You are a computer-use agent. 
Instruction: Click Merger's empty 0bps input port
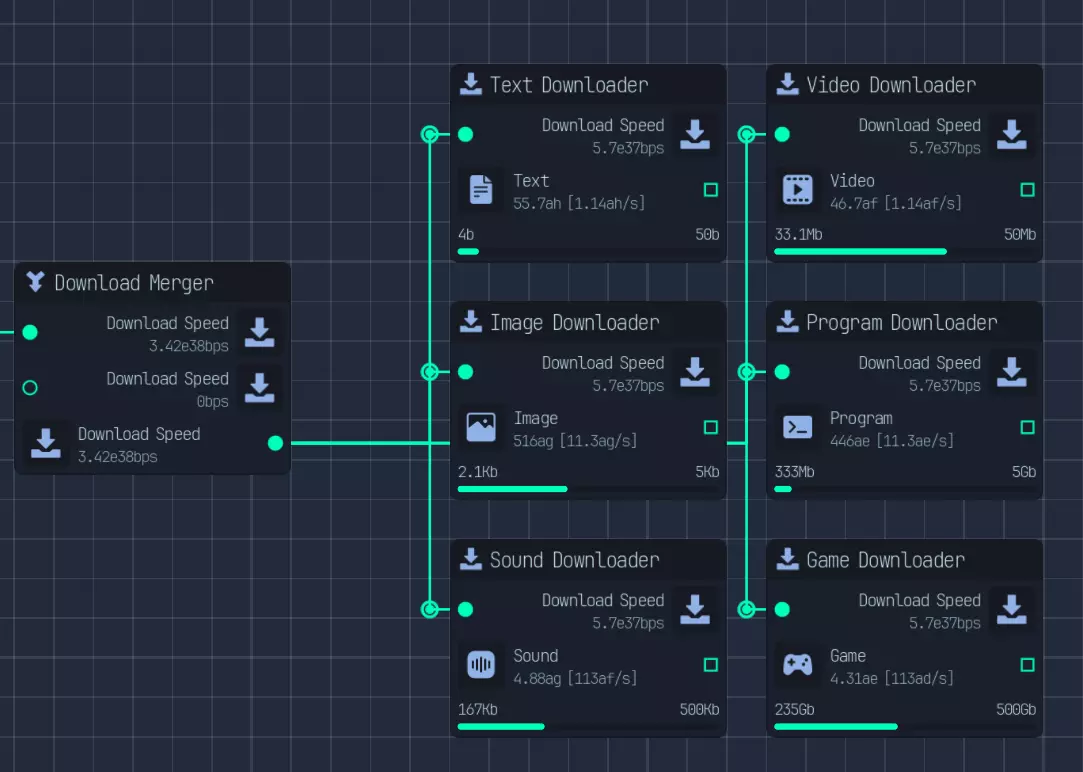[30, 388]
